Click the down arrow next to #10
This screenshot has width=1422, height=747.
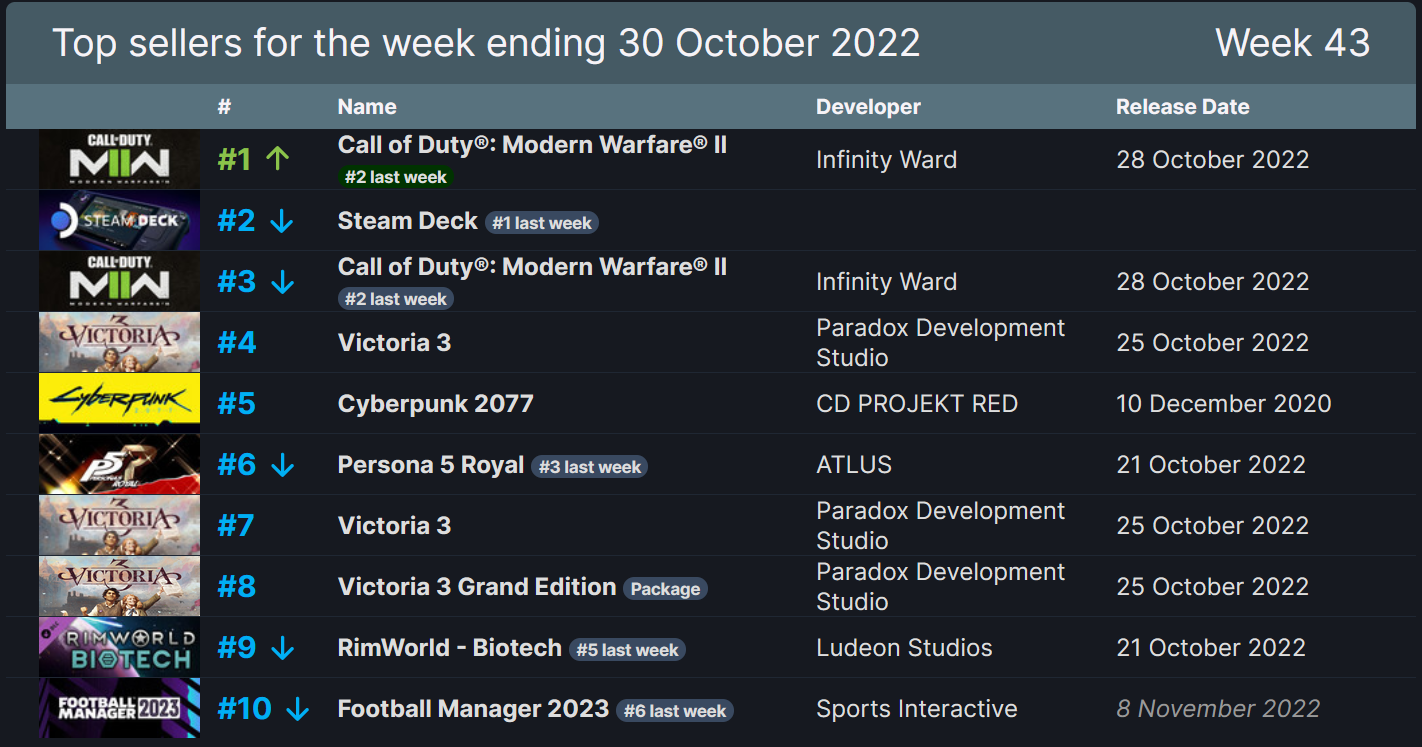coord(297,709)
